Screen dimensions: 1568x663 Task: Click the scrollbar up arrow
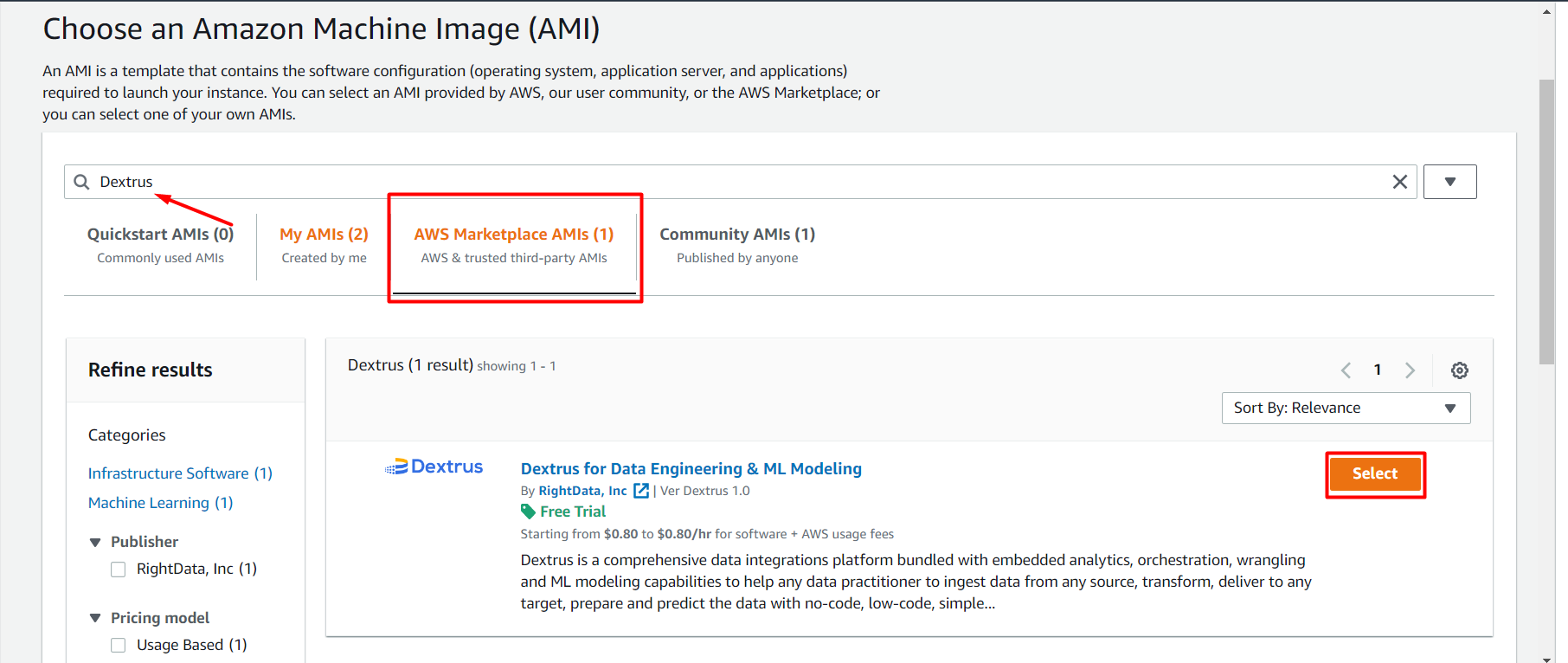point(1546,11)
